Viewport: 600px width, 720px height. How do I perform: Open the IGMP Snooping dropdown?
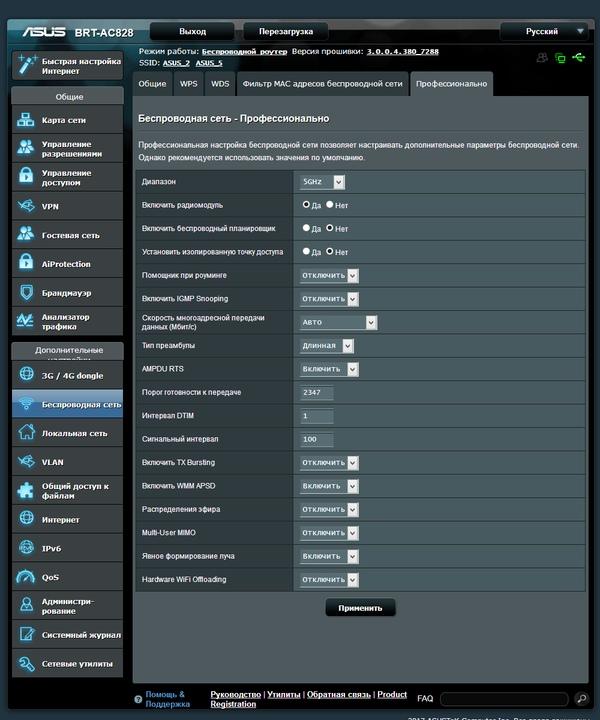click(329, 299)
